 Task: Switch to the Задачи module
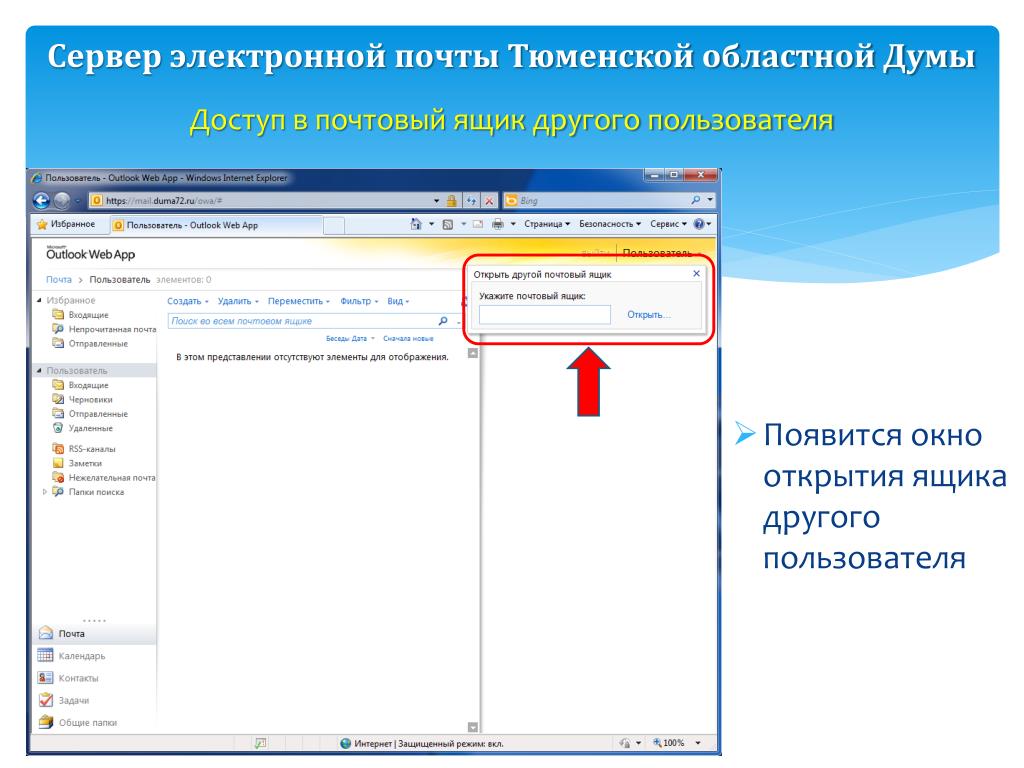tap(94, 700)
